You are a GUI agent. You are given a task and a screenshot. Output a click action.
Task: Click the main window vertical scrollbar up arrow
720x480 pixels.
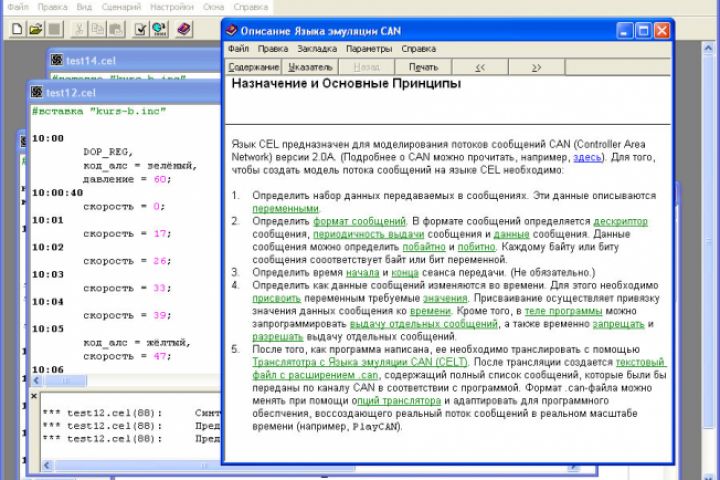(709, 48)
